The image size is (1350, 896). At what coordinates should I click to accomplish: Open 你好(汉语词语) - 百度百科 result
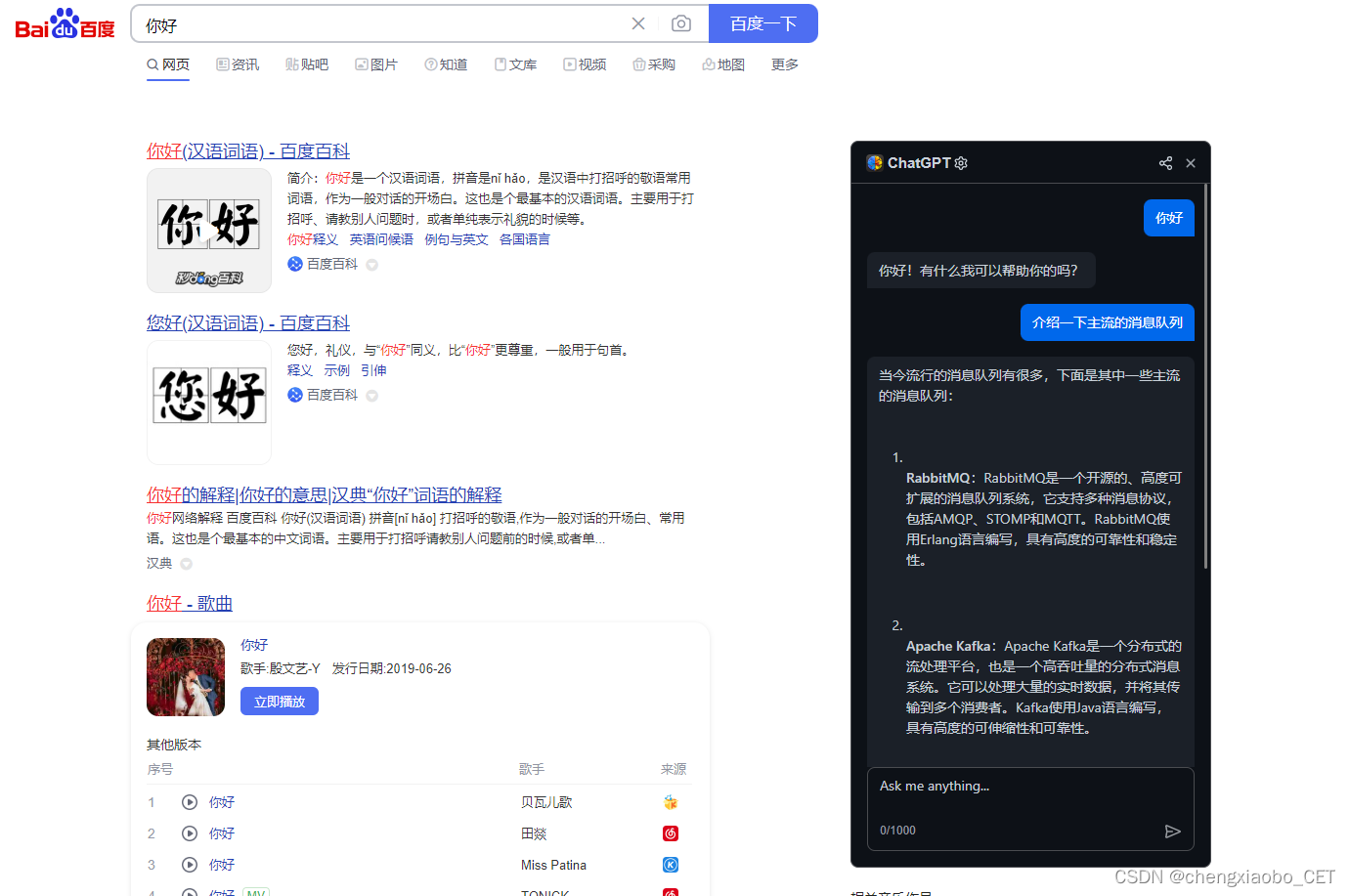pyautogui.click(x=248, y=151)
